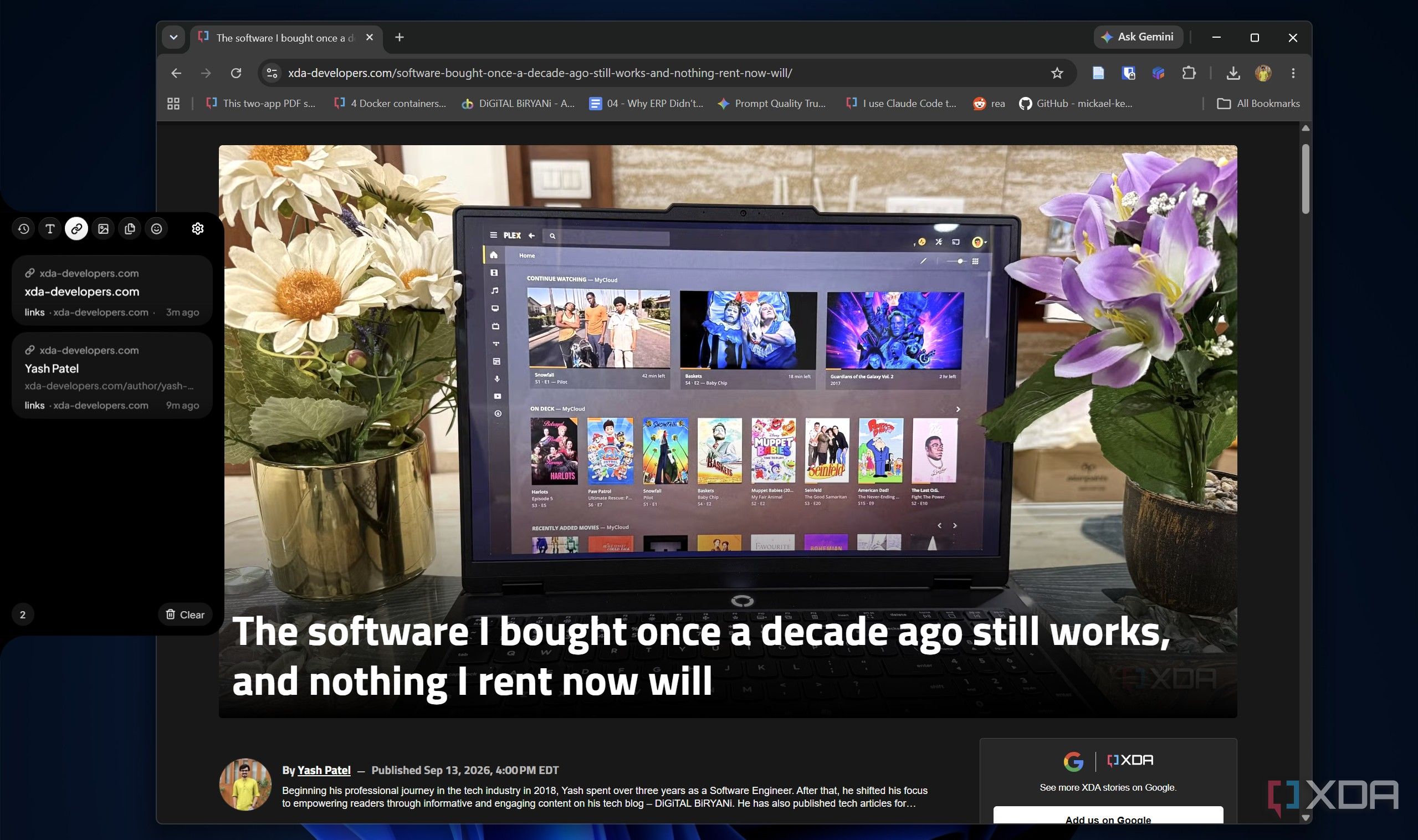Click the page vertical scrollbar thumb

point(1306,179)
